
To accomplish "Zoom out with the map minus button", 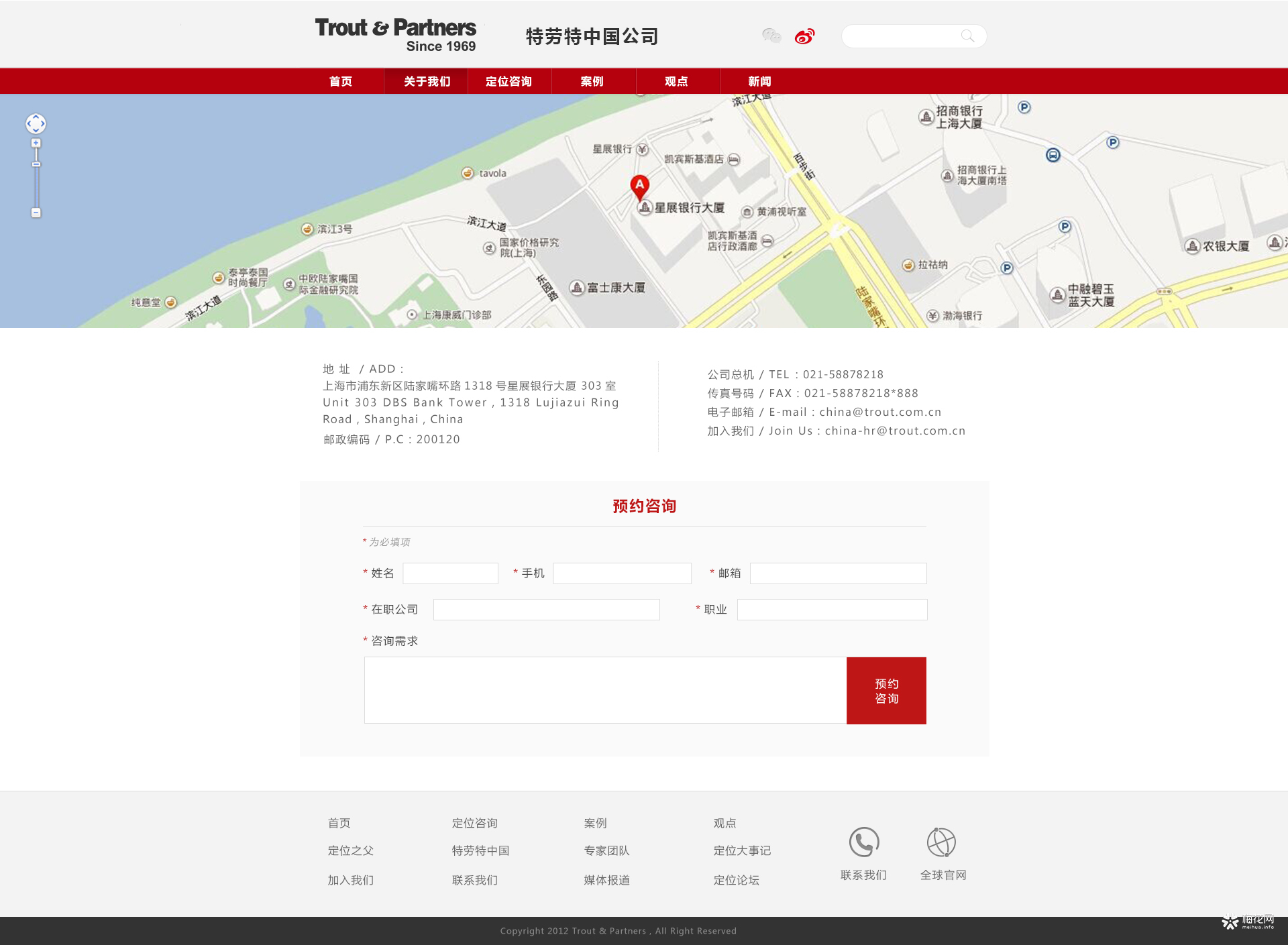I will [x=36, y=213].
